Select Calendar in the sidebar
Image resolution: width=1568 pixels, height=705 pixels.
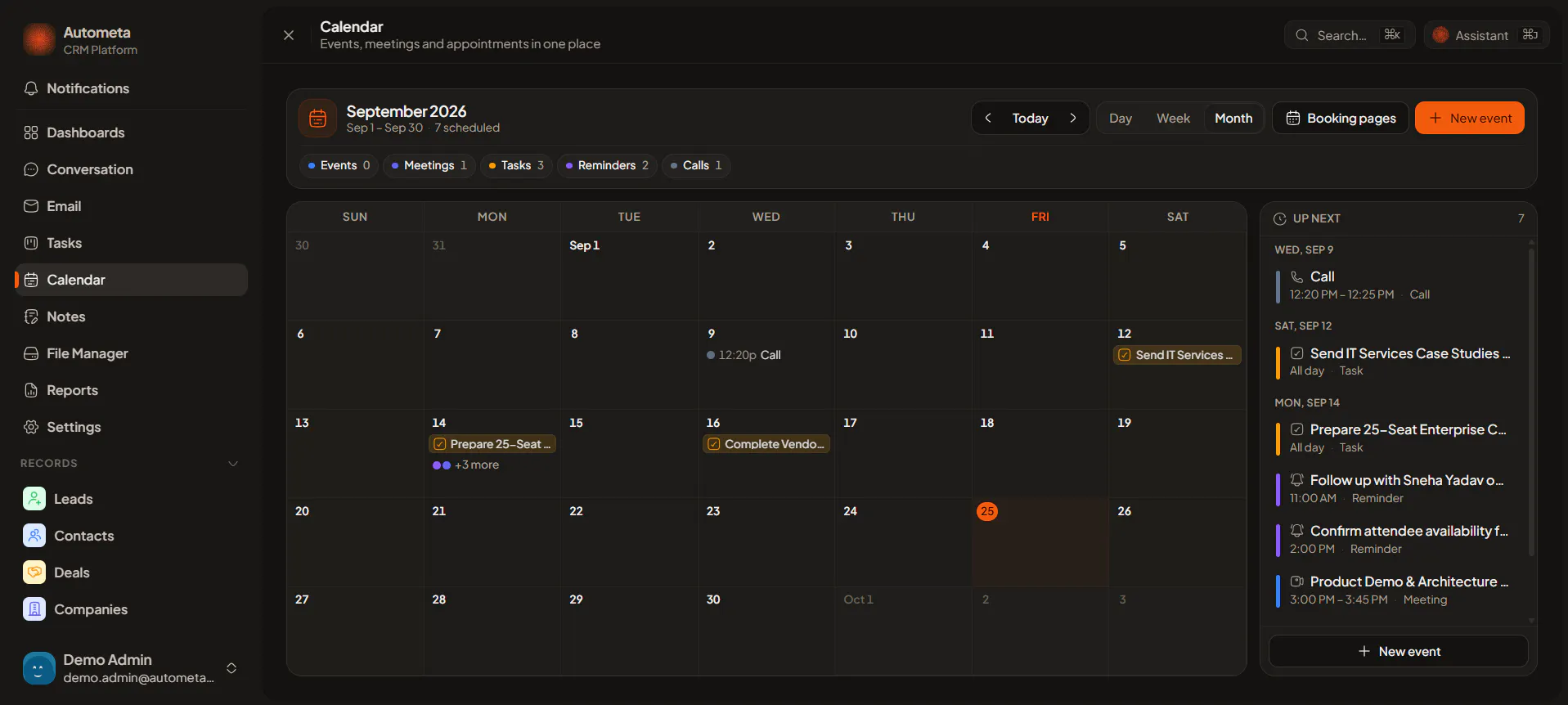131,280
